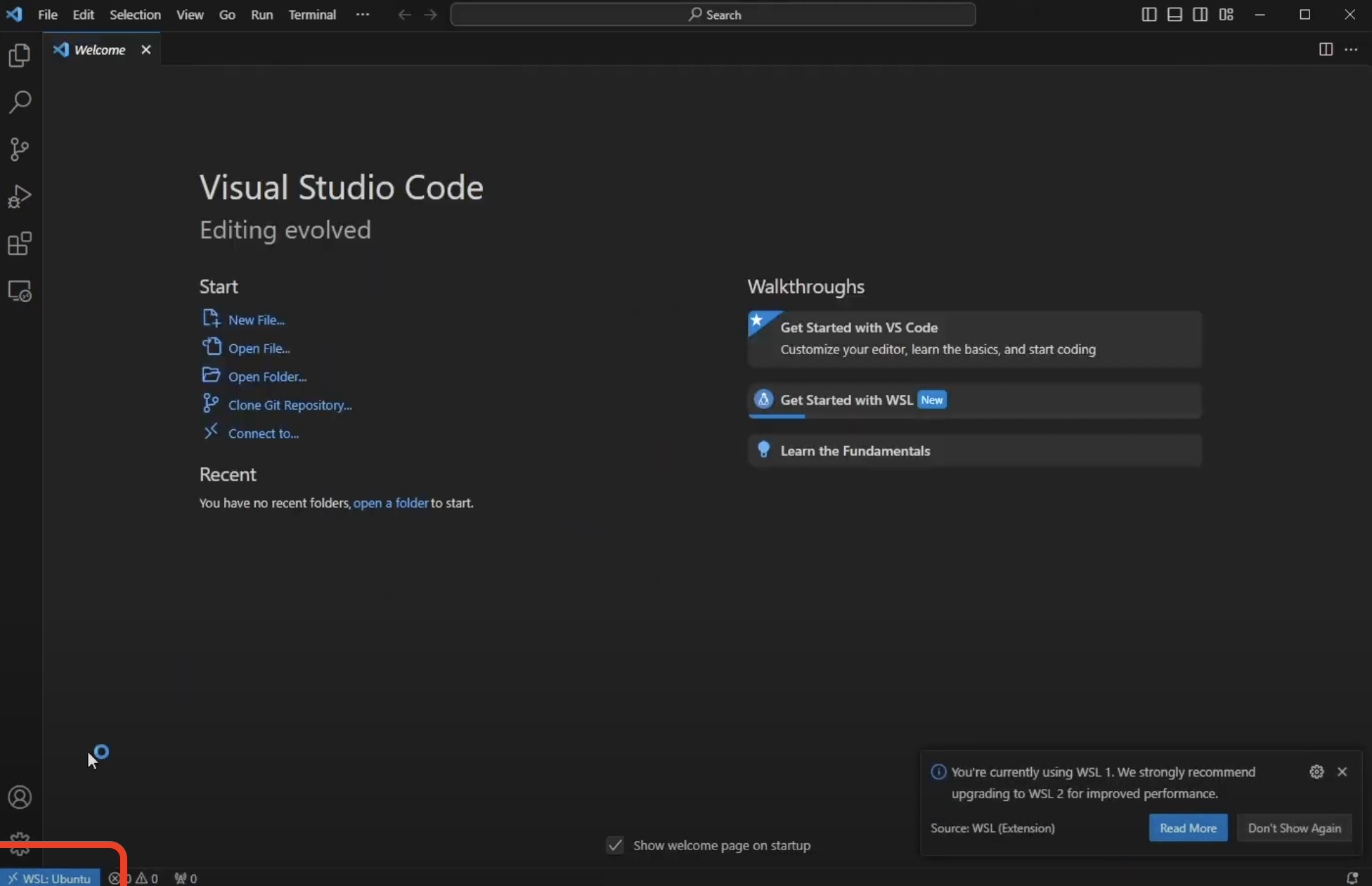Click Clone Git Repository... link

coord(290,405)
